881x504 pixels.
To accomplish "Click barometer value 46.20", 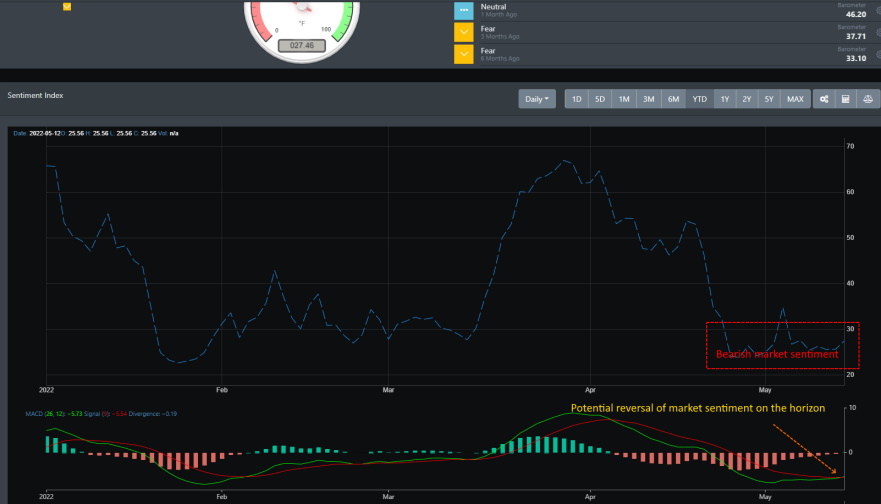I will coord(856,15).
